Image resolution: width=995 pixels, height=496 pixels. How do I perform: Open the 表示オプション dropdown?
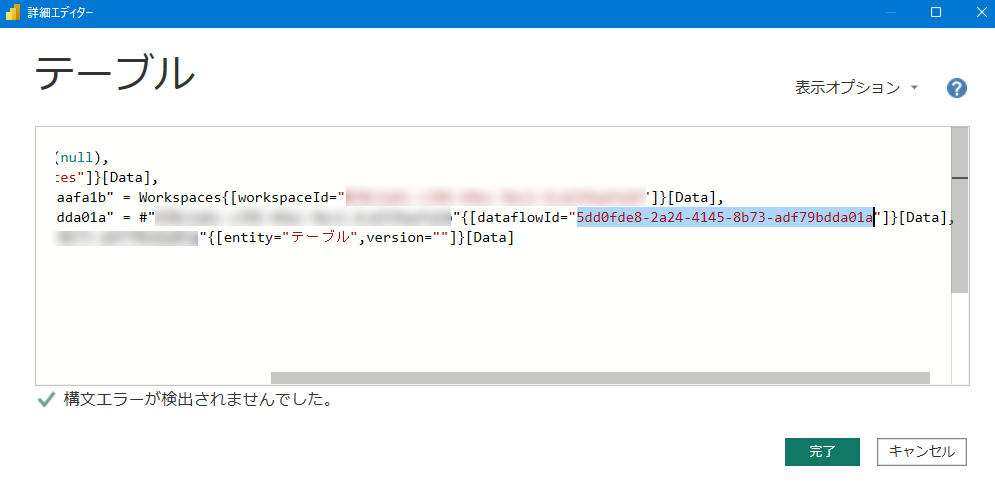[857, 88]
